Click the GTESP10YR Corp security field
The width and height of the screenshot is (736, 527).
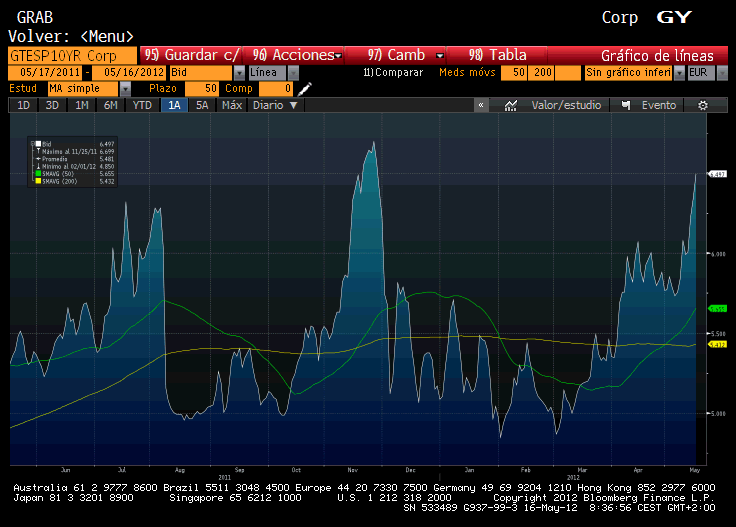(x=72, y=56)
